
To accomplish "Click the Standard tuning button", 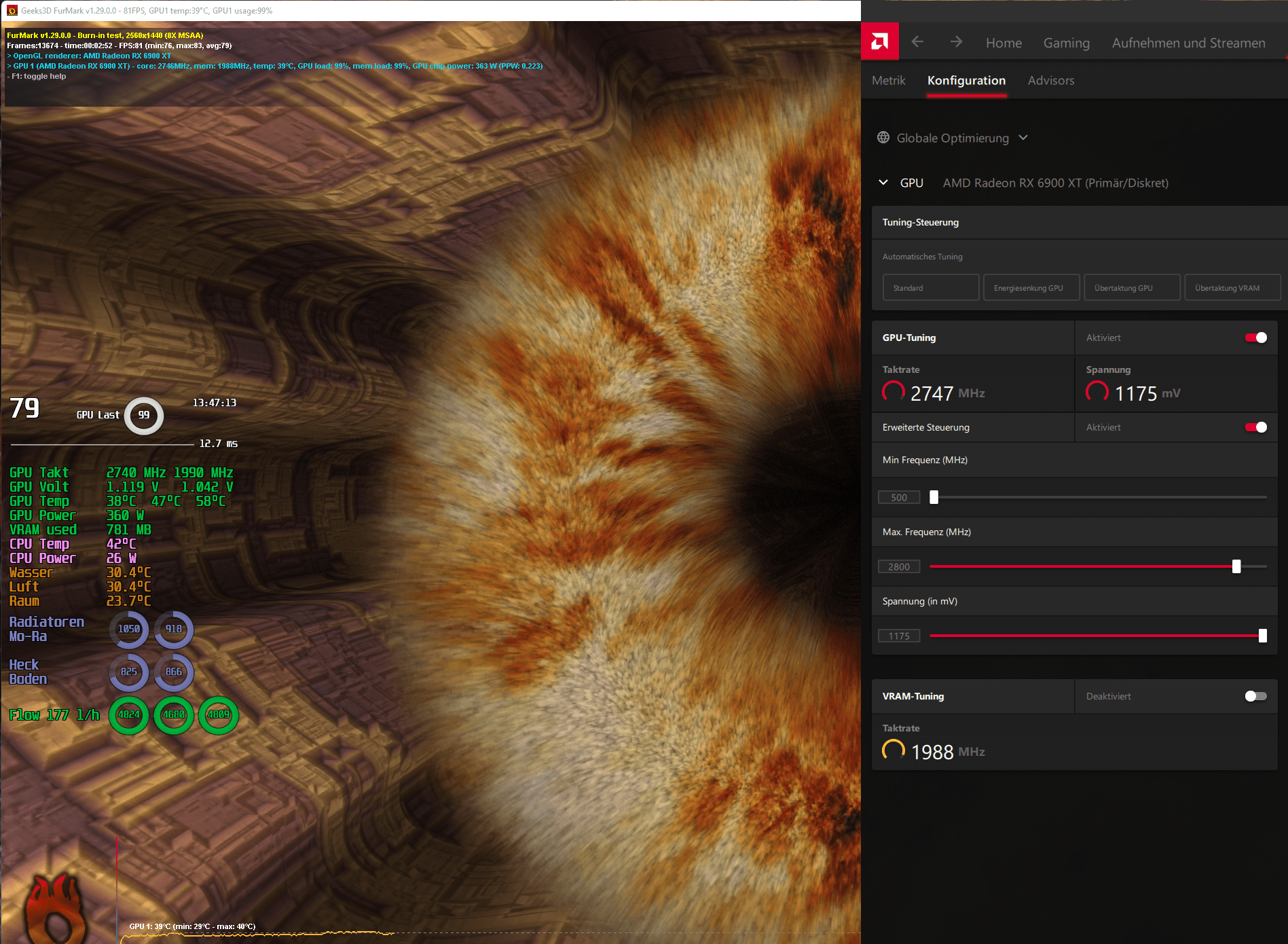I will [x=931, y=288].
